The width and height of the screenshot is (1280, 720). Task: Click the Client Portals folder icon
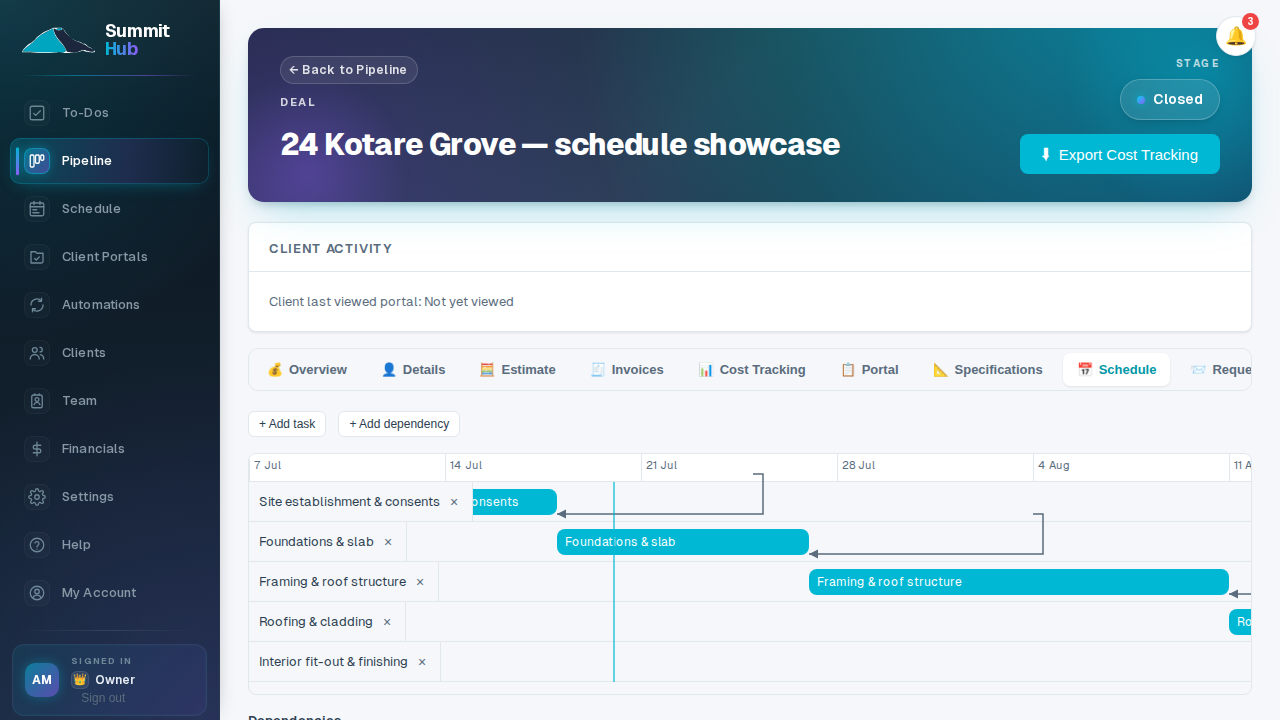[37, 257]
